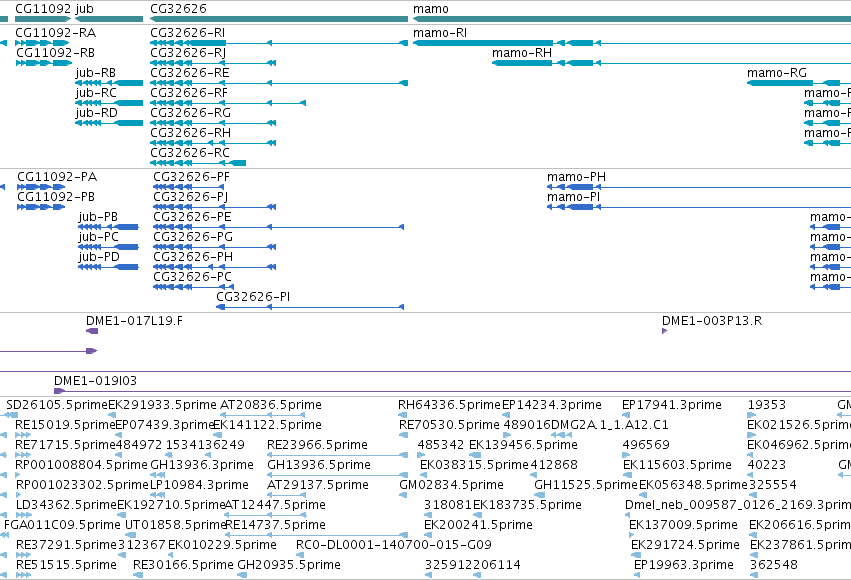Click EST RH64336.5prime

(x=449, y=405)
